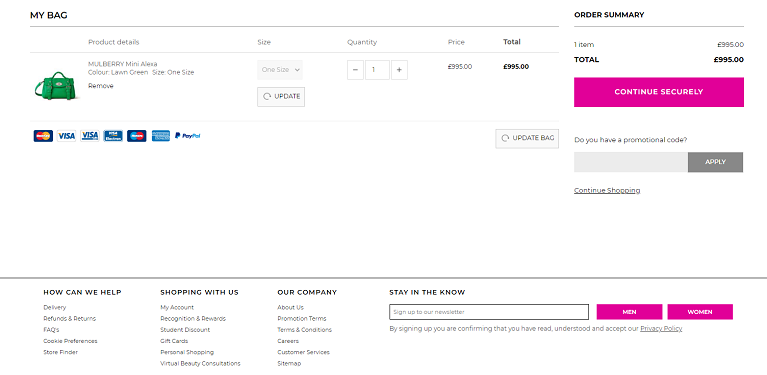Focus the newsletter sign-up email field
The width and height of the screenshot is (767, 375).
pos(489,312)
